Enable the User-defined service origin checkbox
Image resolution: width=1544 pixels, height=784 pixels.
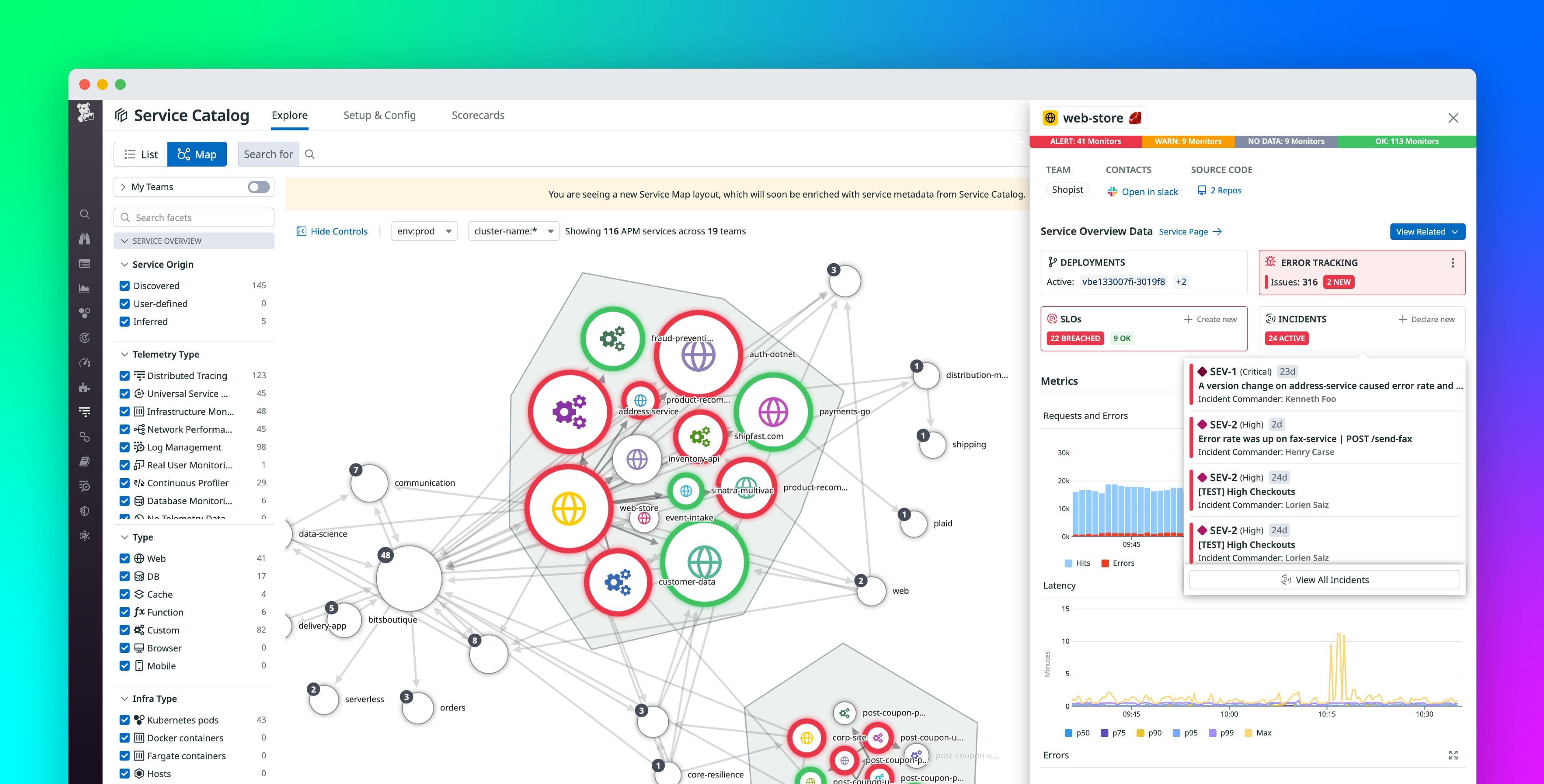point(124,303)
